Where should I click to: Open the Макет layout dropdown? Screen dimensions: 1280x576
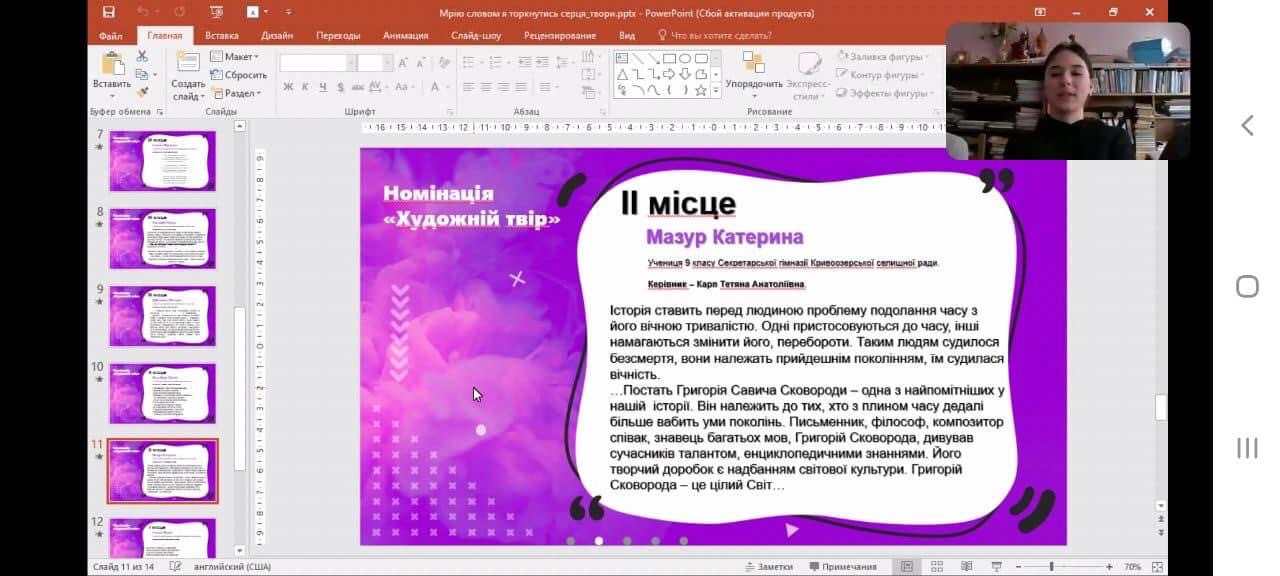click(238, 57)
